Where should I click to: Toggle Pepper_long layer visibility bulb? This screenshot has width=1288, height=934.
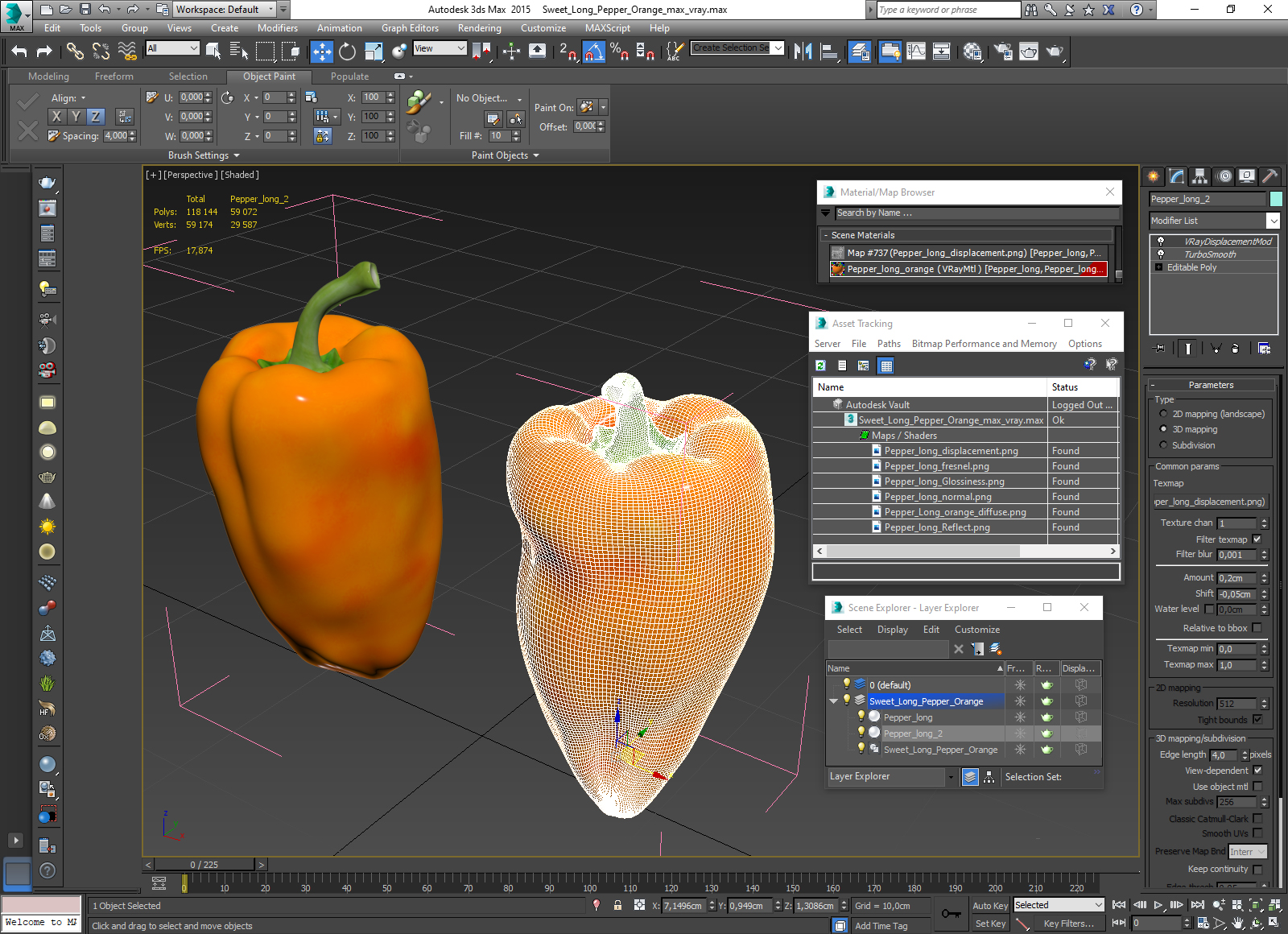point(861,717)
